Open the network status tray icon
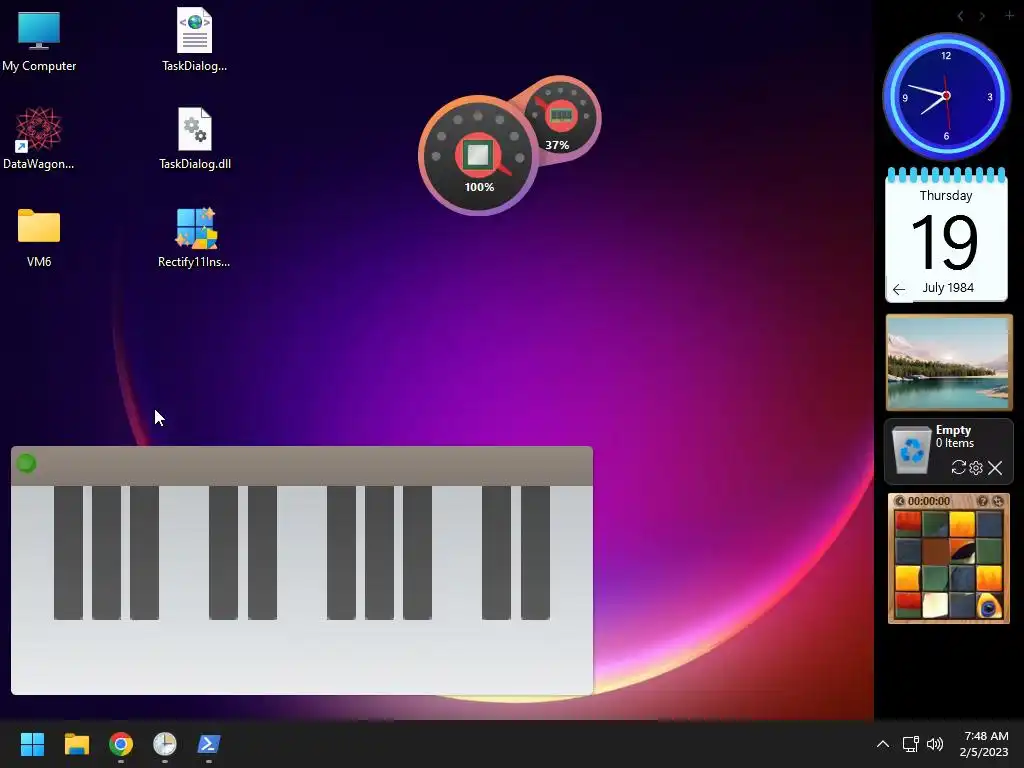This screenshot has height=768, width=1024. click(x=910, y=744)
